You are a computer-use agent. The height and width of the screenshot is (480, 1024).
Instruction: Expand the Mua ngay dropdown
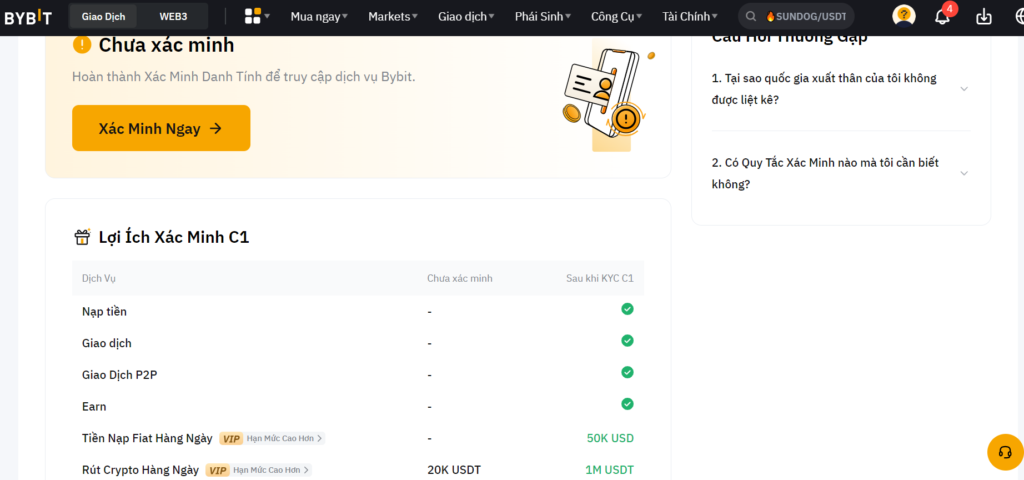coord(319,16)
